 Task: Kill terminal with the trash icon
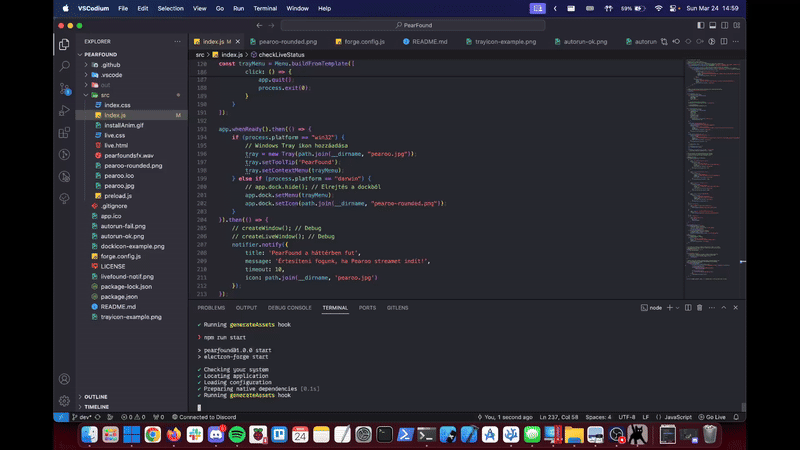pos(700,308)
